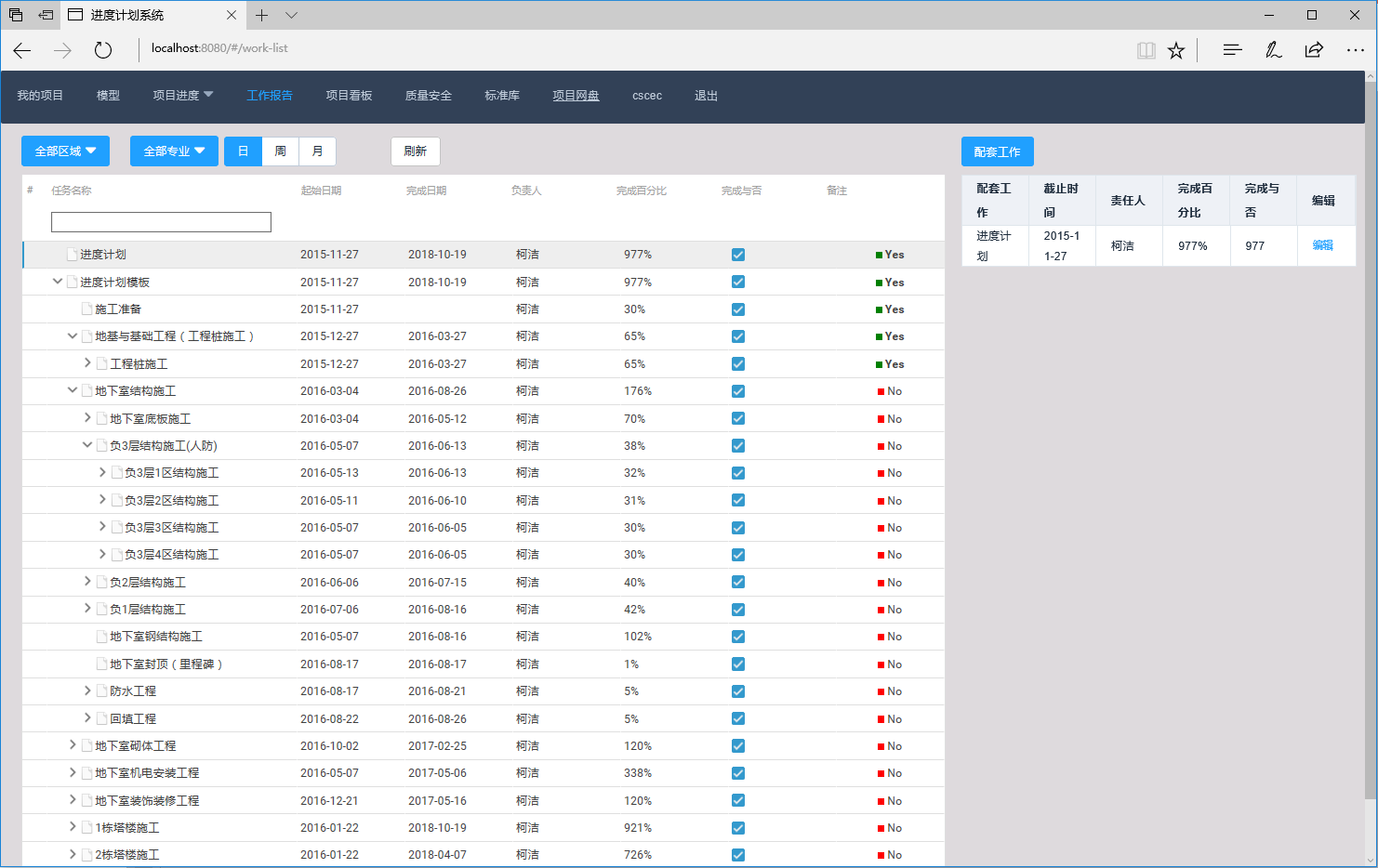
Task: Make a web note pen icon
Action: tap(1273, 50)
